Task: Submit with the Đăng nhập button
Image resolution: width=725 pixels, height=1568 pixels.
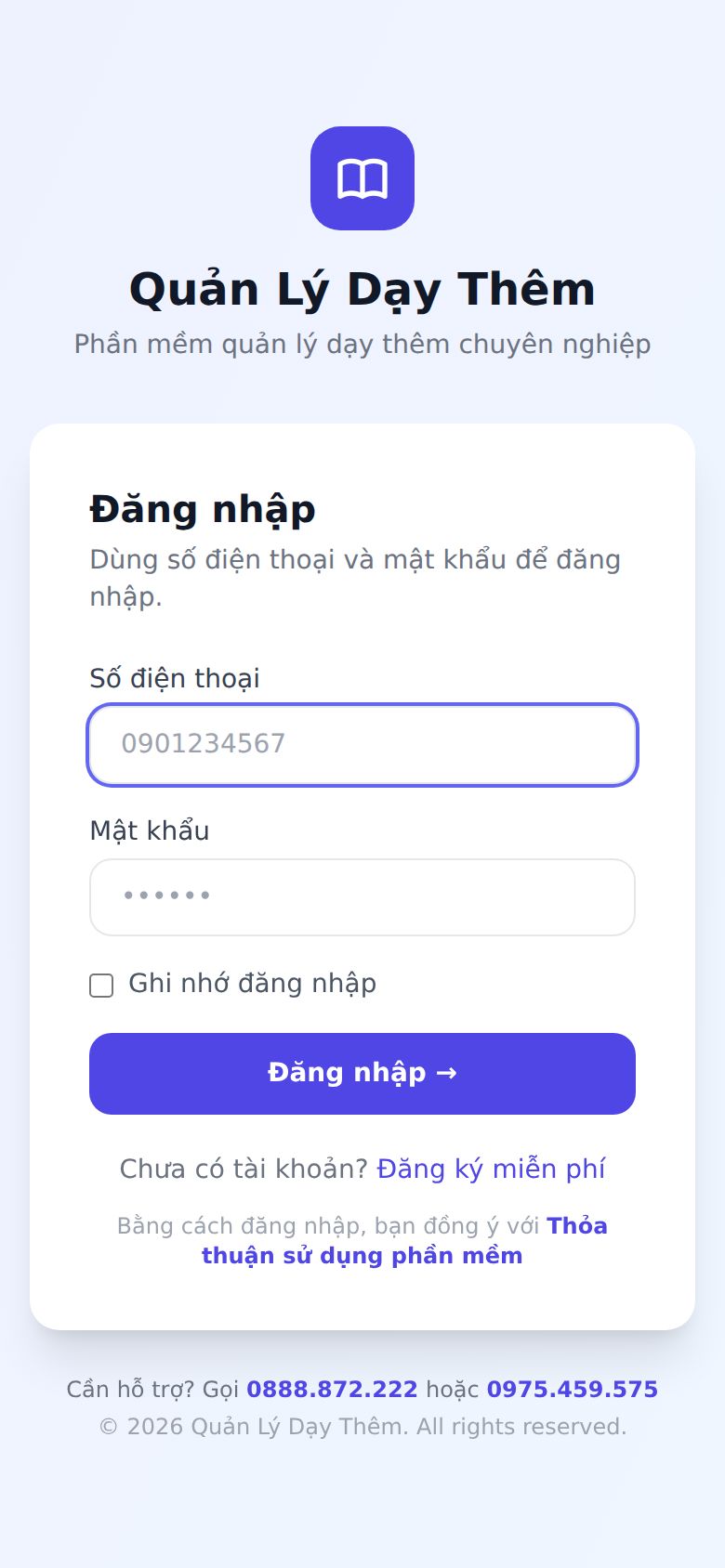Action: 362,1073
